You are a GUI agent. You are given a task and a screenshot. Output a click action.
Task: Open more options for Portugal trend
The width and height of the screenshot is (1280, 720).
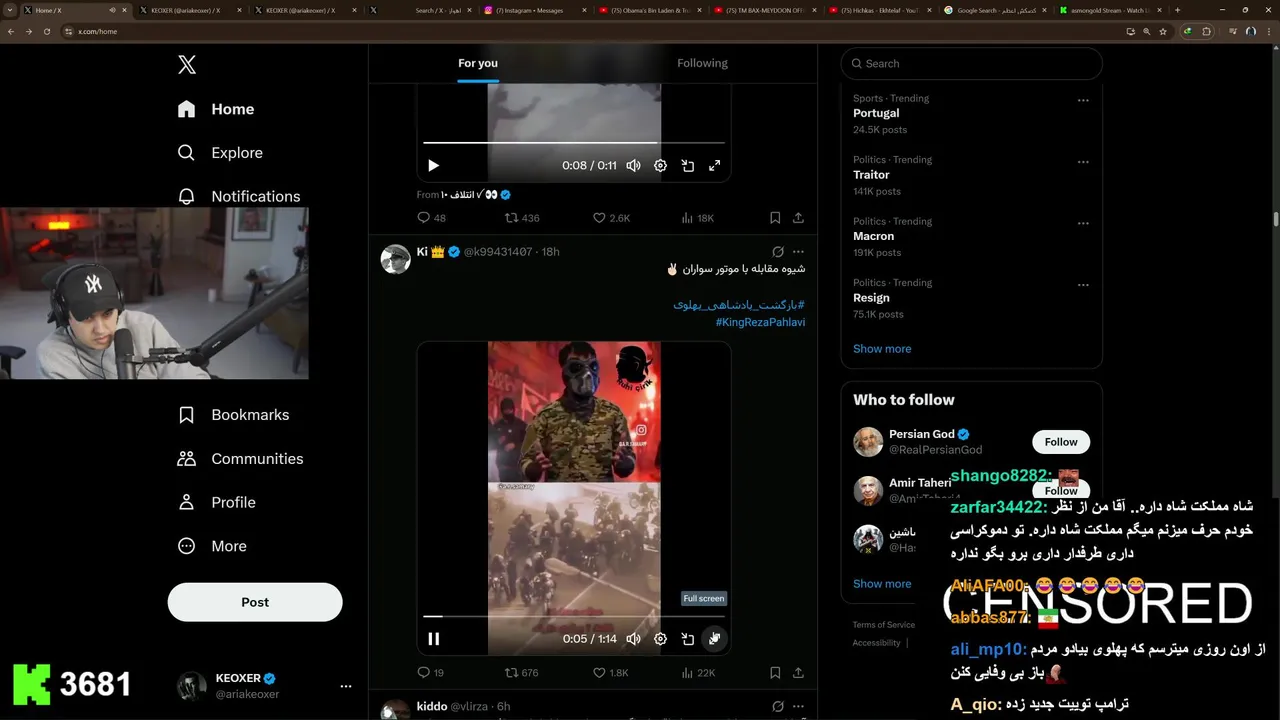[1083, 100]
